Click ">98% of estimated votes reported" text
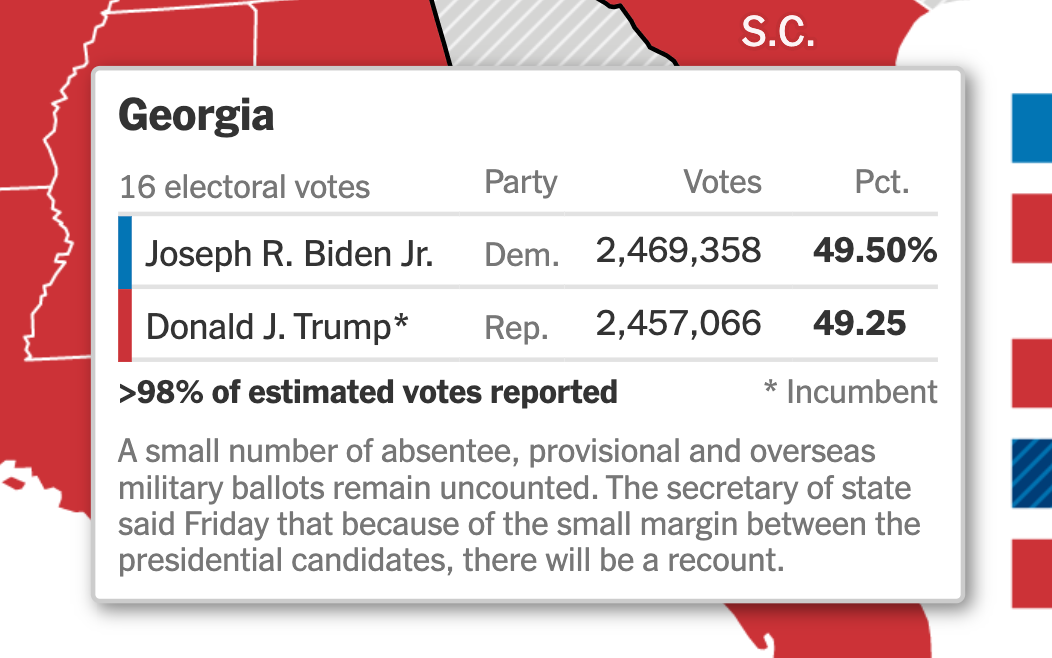The width and height of the screenshot is (1052, 658). click(367, 392)
